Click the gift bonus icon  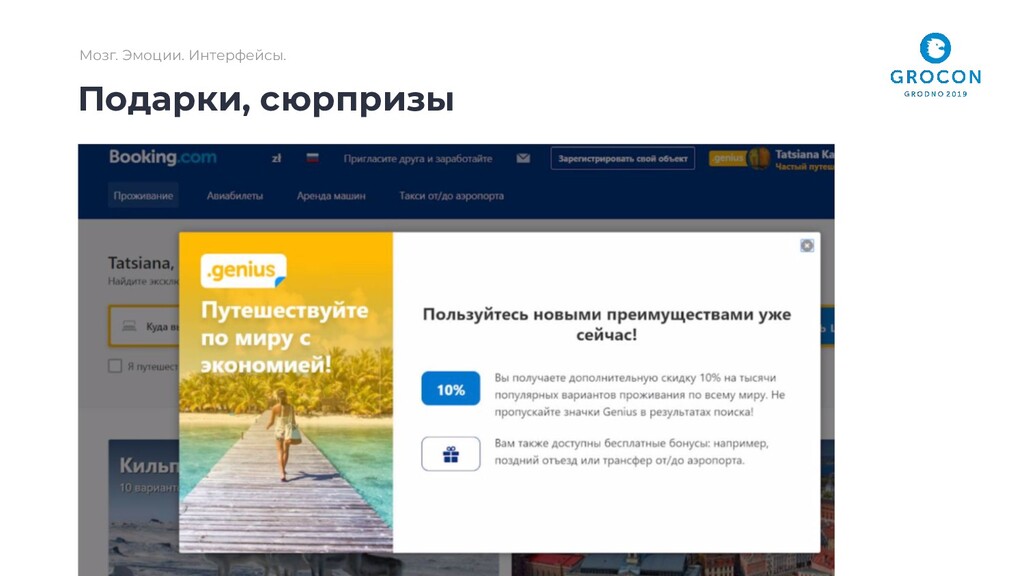(451, 454)
